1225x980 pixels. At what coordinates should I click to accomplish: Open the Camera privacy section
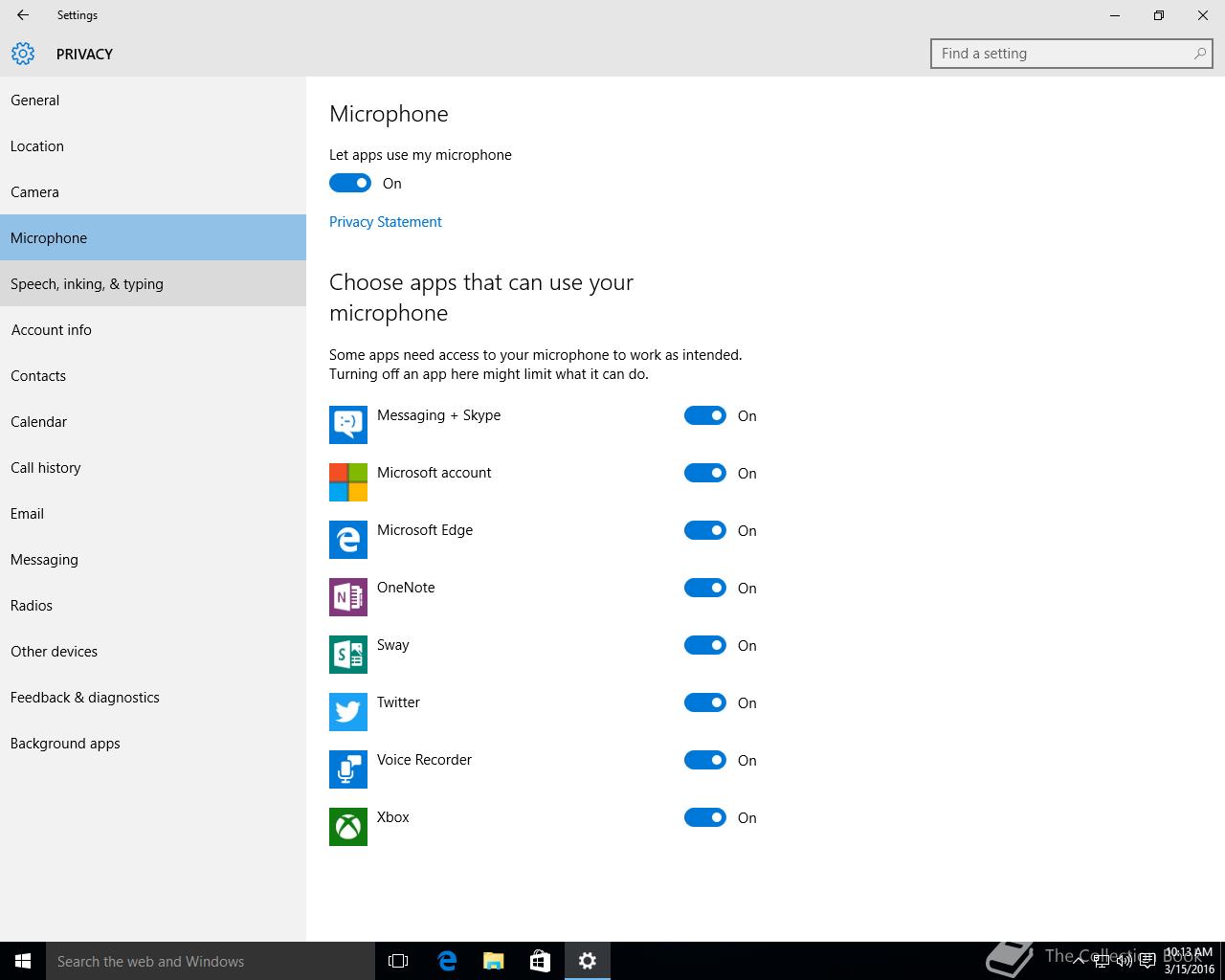[x=153, y=191]
